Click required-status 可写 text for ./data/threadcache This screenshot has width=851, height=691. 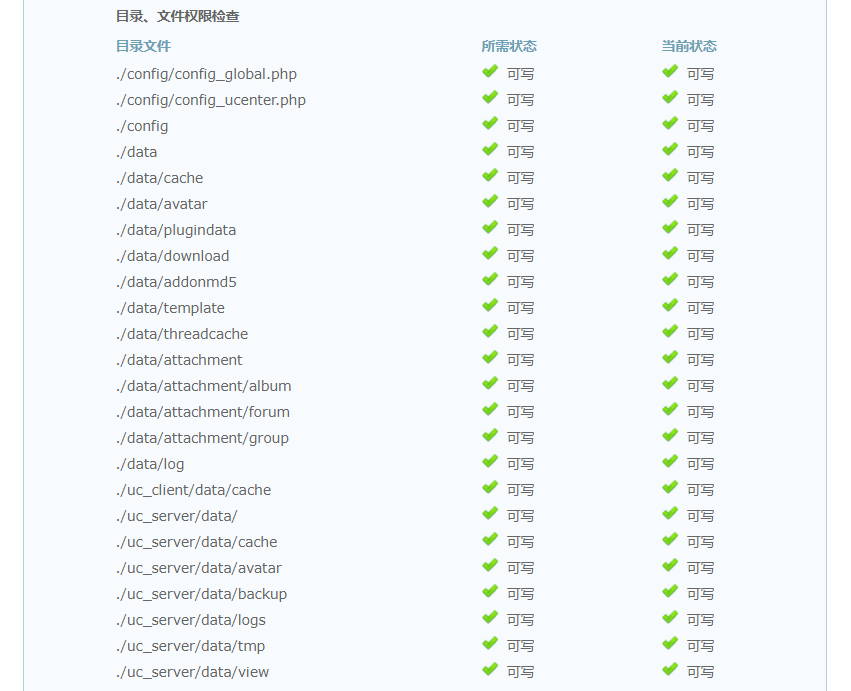520,334
